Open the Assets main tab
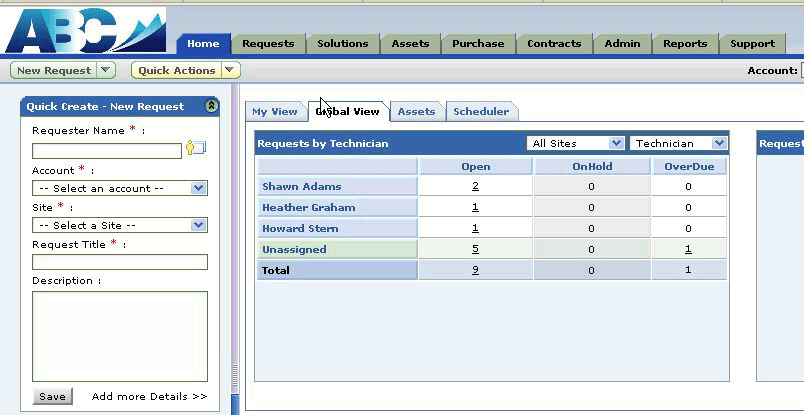 click(410, 43)
